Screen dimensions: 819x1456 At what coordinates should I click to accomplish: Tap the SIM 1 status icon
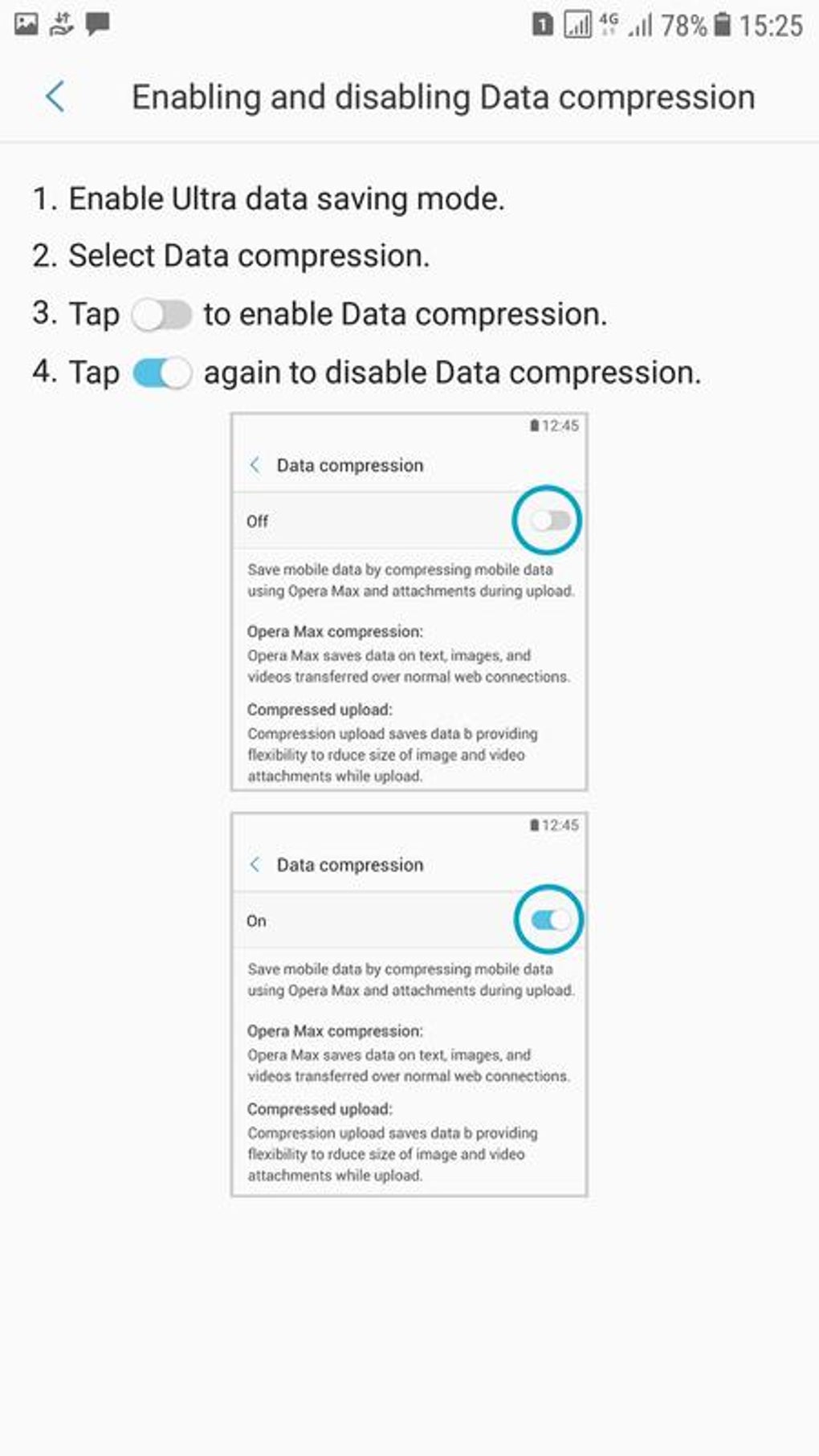pos(543,25)
